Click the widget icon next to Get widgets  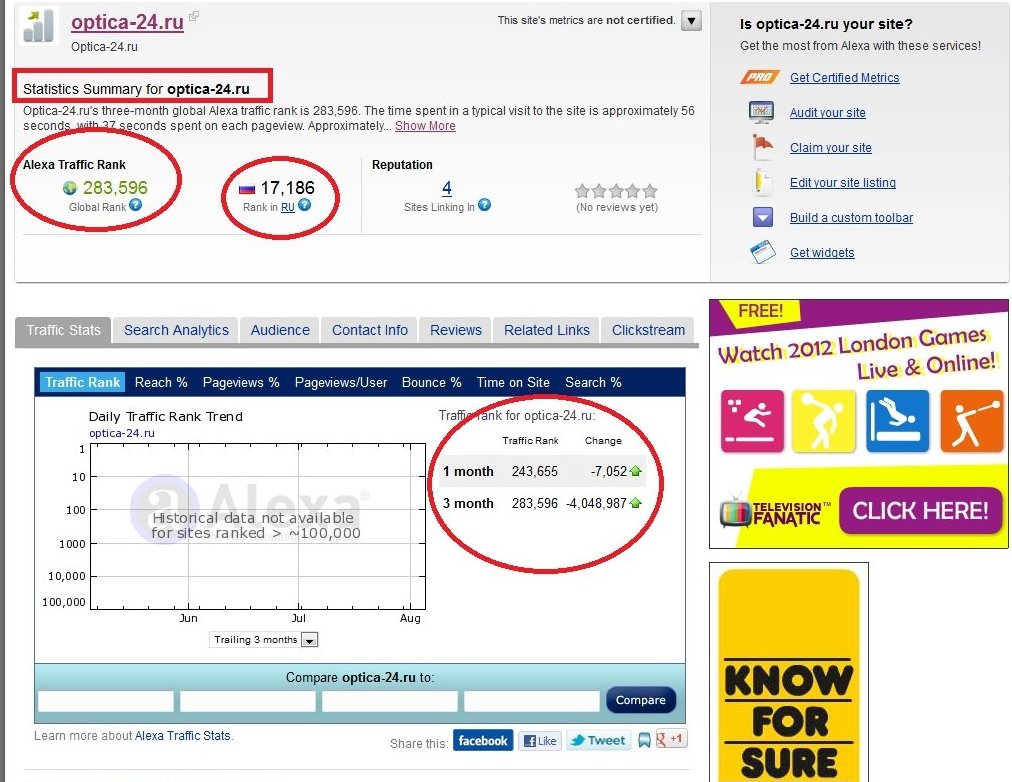point(763,252)
